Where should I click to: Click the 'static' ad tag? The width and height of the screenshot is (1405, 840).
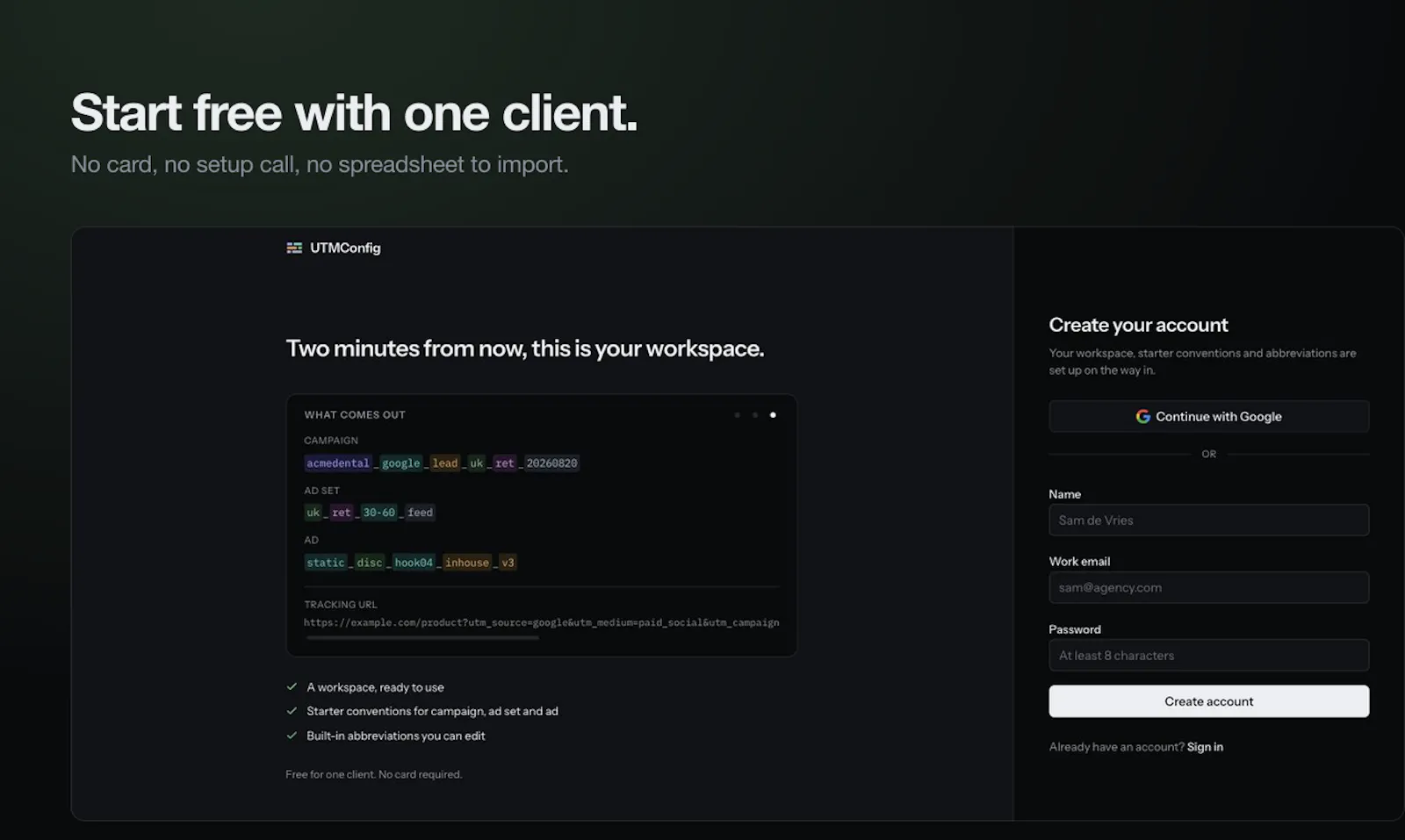pyautogui.click(x=326, y=563)
